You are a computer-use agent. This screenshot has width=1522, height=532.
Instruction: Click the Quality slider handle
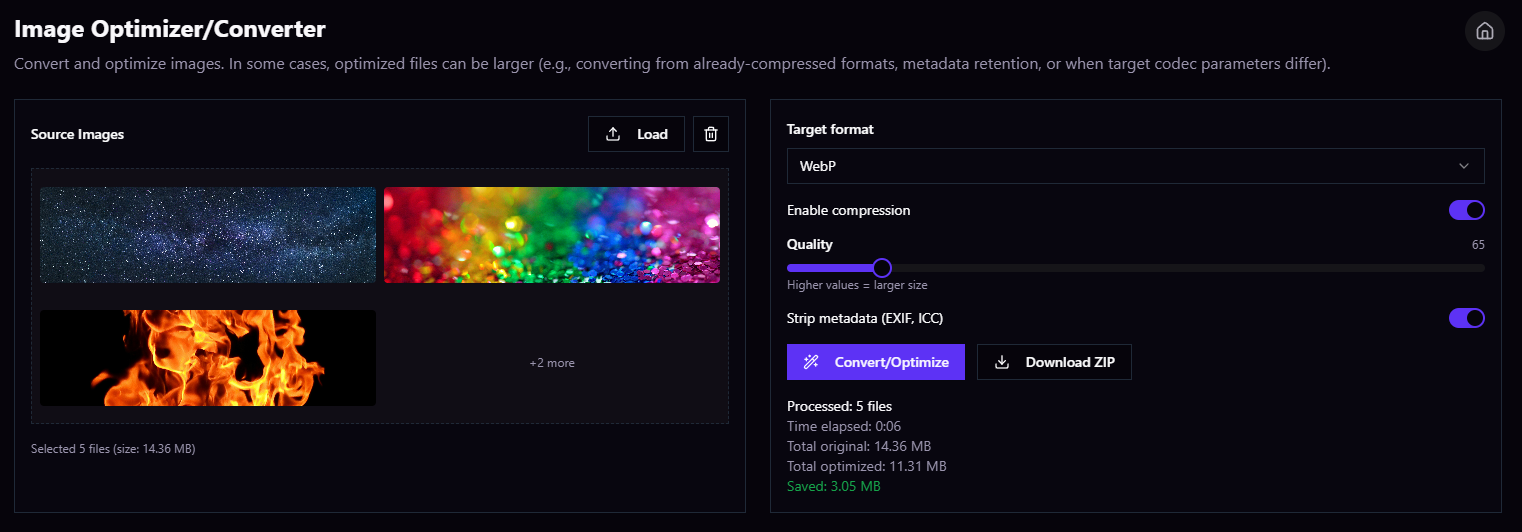coord(881,268)
